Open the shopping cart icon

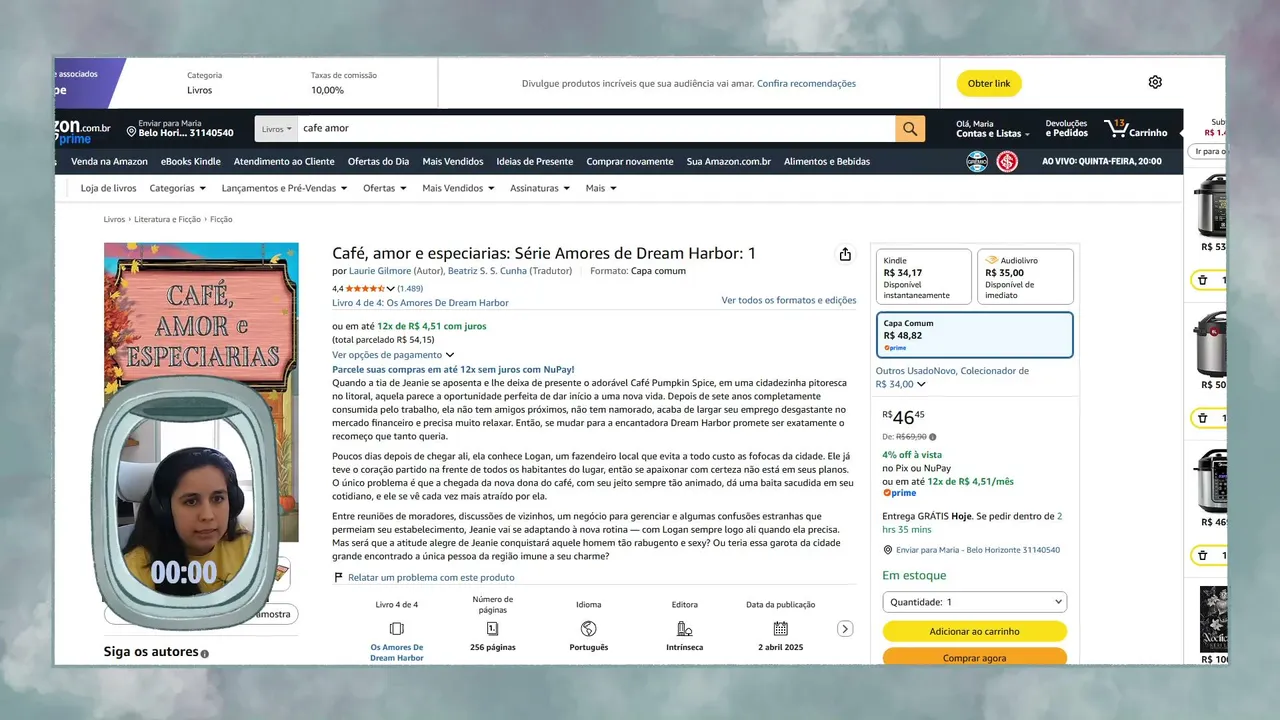click(1116, 129)
